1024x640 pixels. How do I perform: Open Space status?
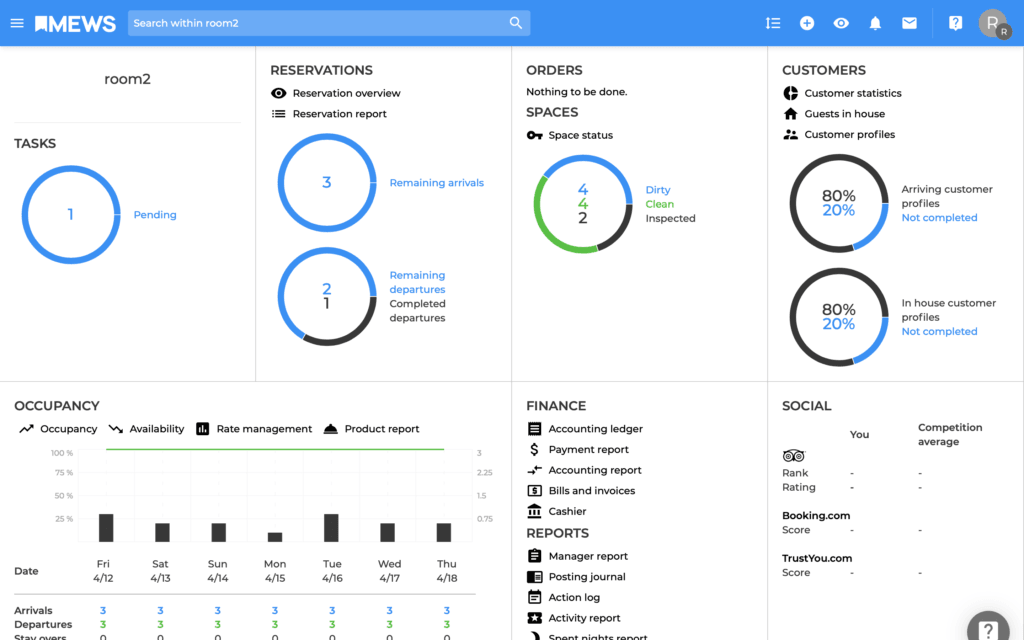pos(580,135)
